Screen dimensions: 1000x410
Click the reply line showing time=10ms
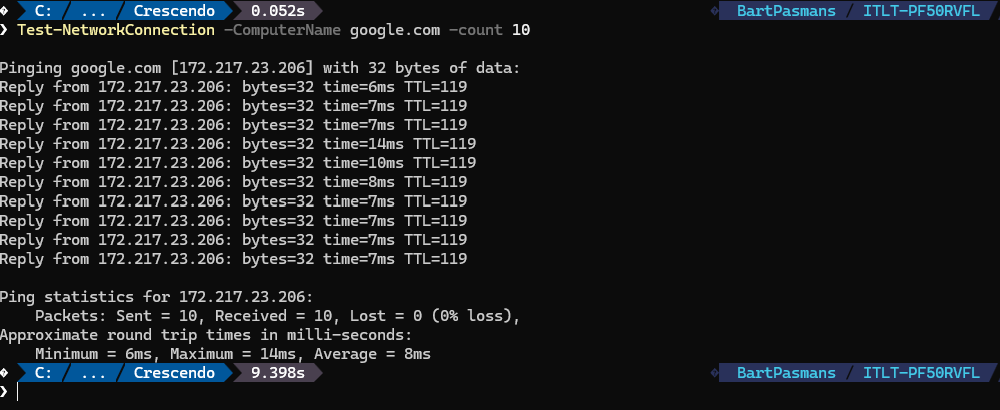click(x=238, y=163)
